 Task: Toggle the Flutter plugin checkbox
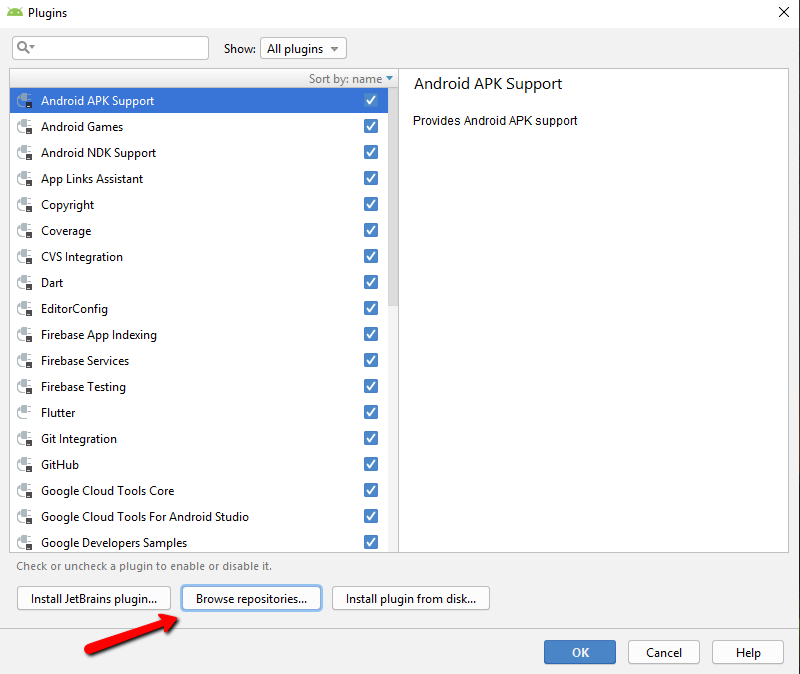pyautogui.click(x=371, y=412)
